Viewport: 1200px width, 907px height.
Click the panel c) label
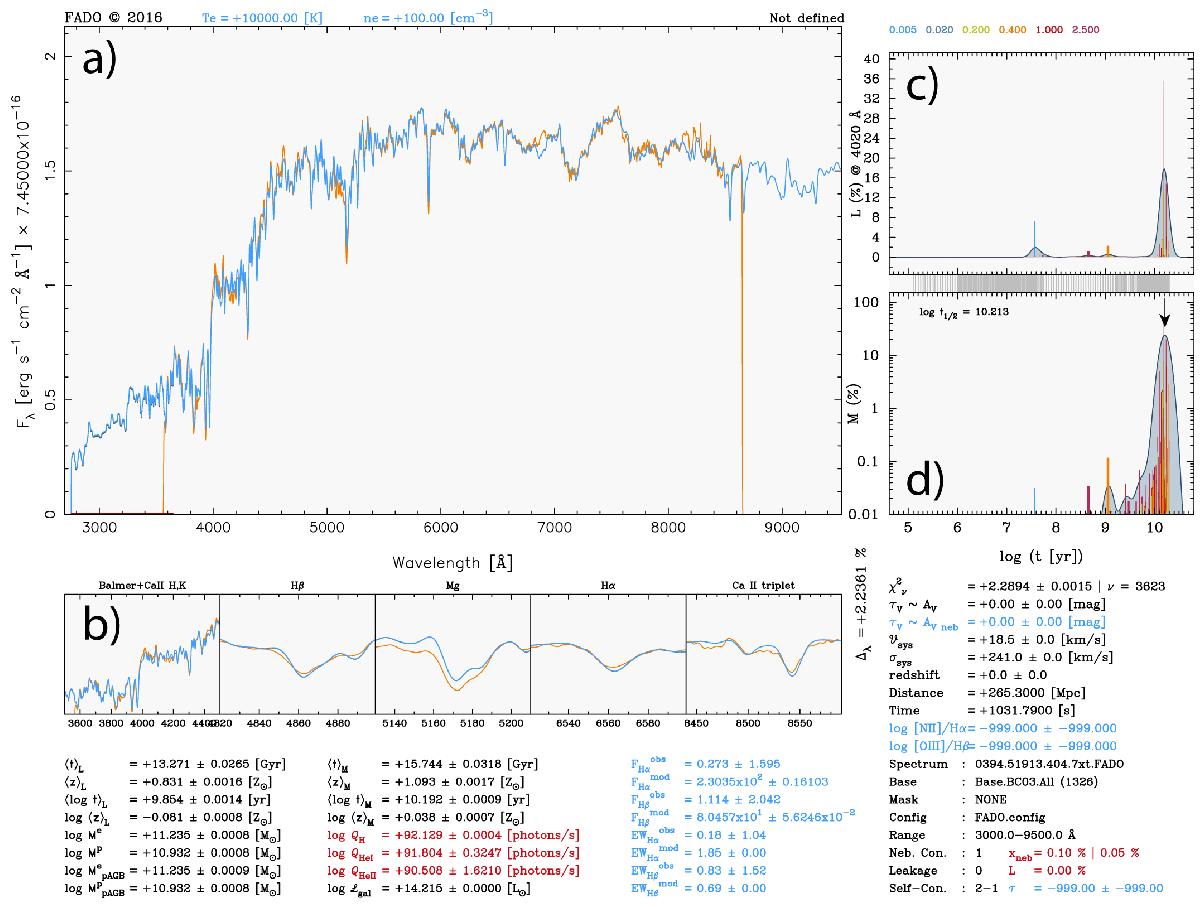921,85
